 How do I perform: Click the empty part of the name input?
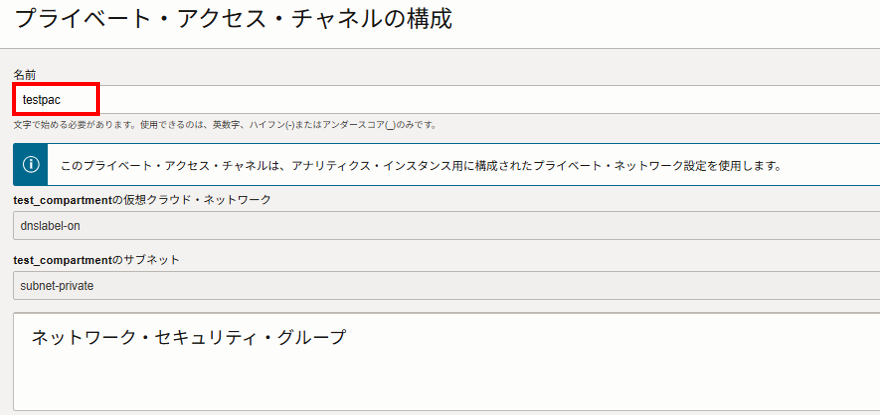pos(500,99)
